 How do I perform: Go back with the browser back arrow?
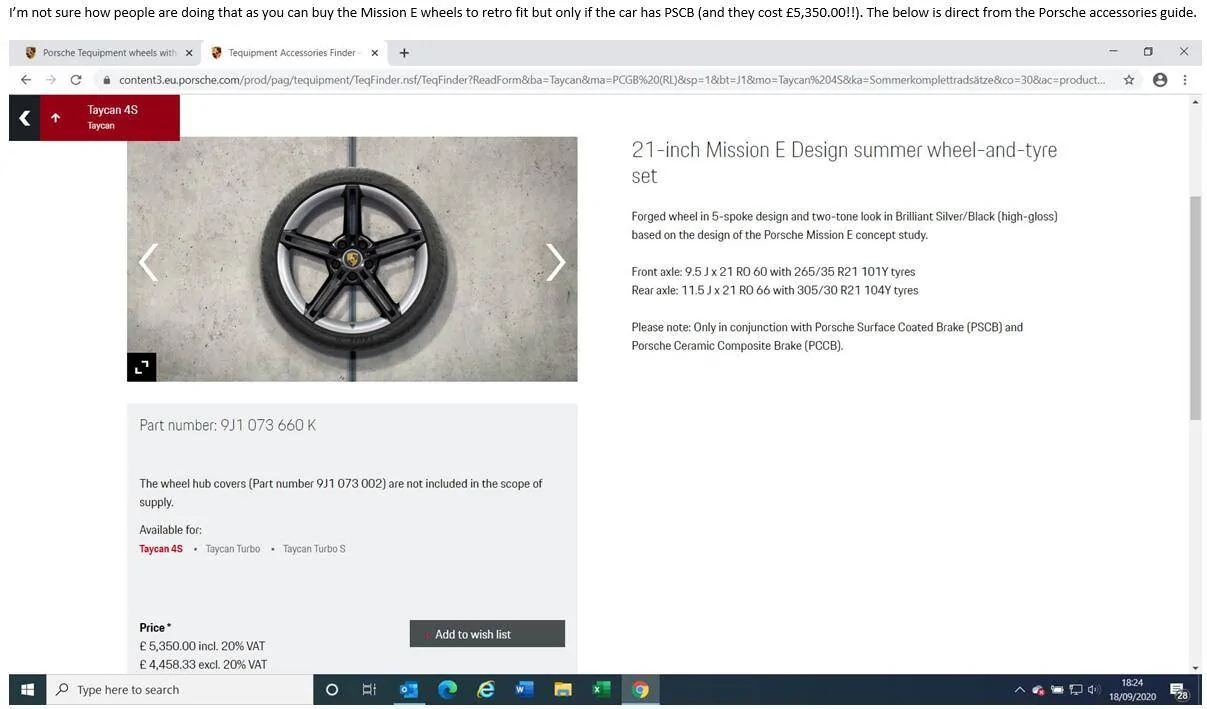pyautogui.click(x=25, y=80)
